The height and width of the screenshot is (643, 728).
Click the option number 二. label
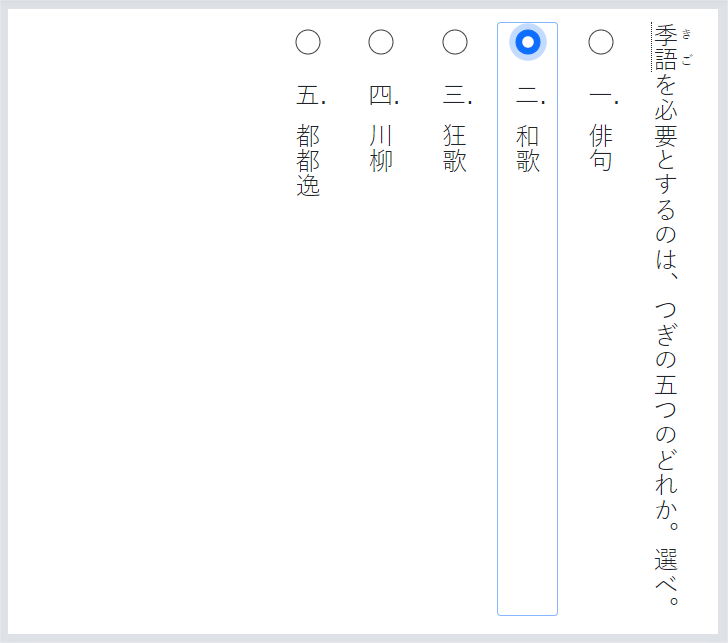point(530,97)
